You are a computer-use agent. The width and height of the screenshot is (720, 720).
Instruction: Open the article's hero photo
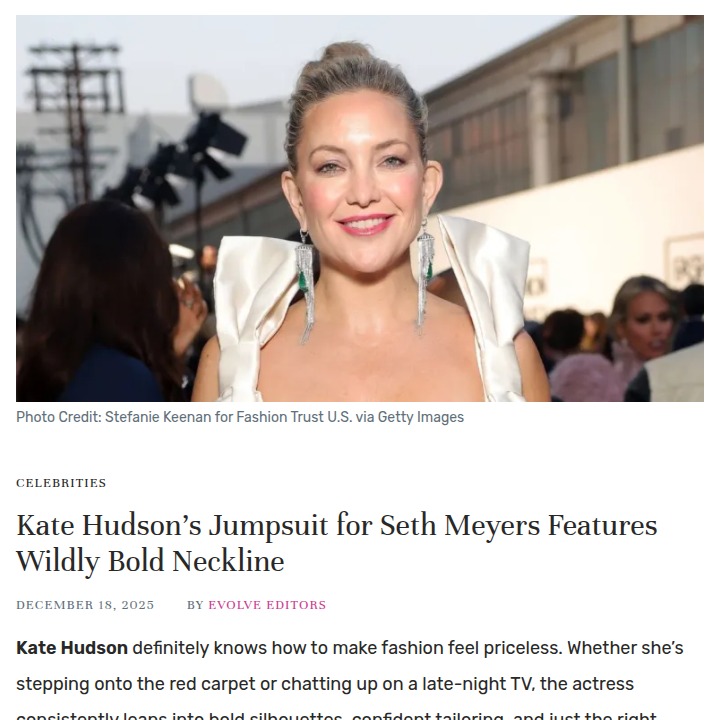(360, 208)
